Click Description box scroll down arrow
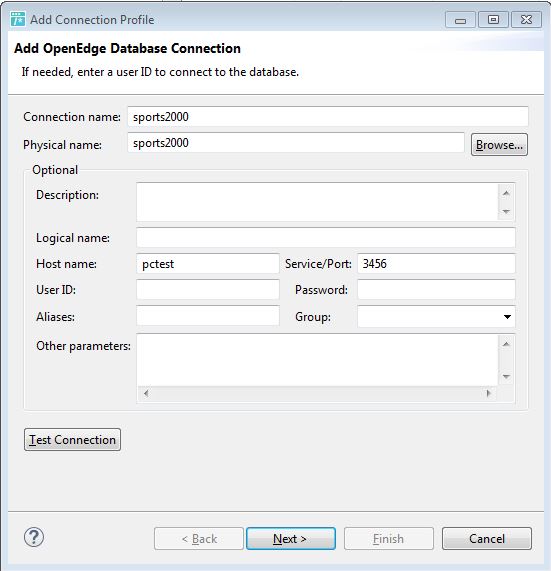The width and height of the screenshot is (551, 571). pos(506,211)
